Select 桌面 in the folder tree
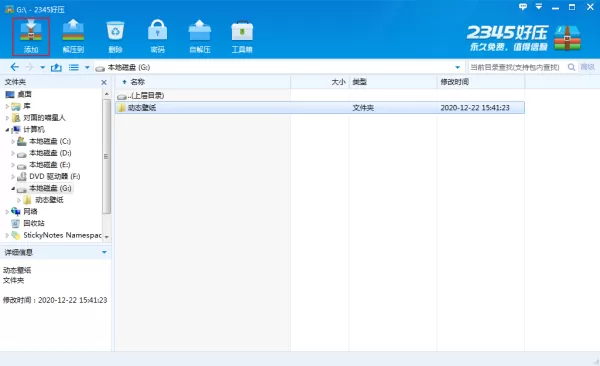600x366 pixels. (24, 94)
